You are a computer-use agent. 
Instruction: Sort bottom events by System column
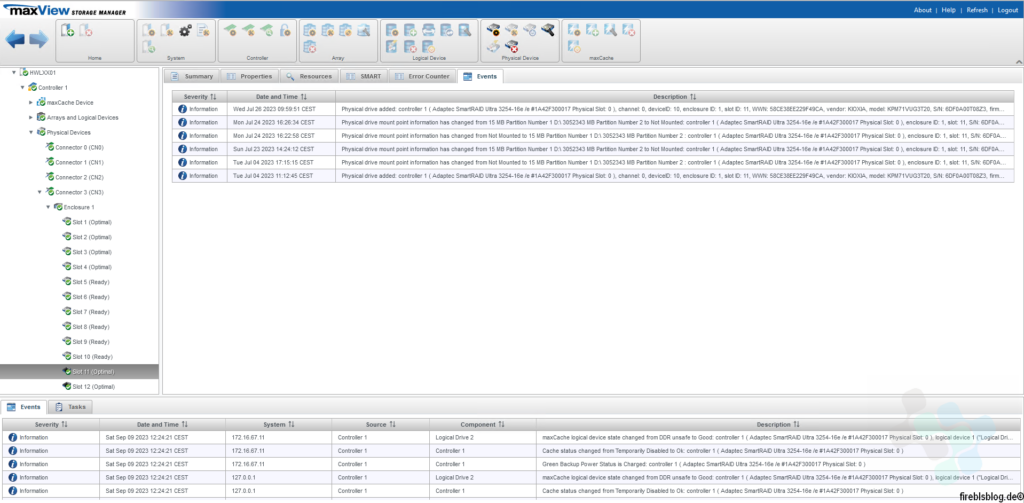pos(279,425)
